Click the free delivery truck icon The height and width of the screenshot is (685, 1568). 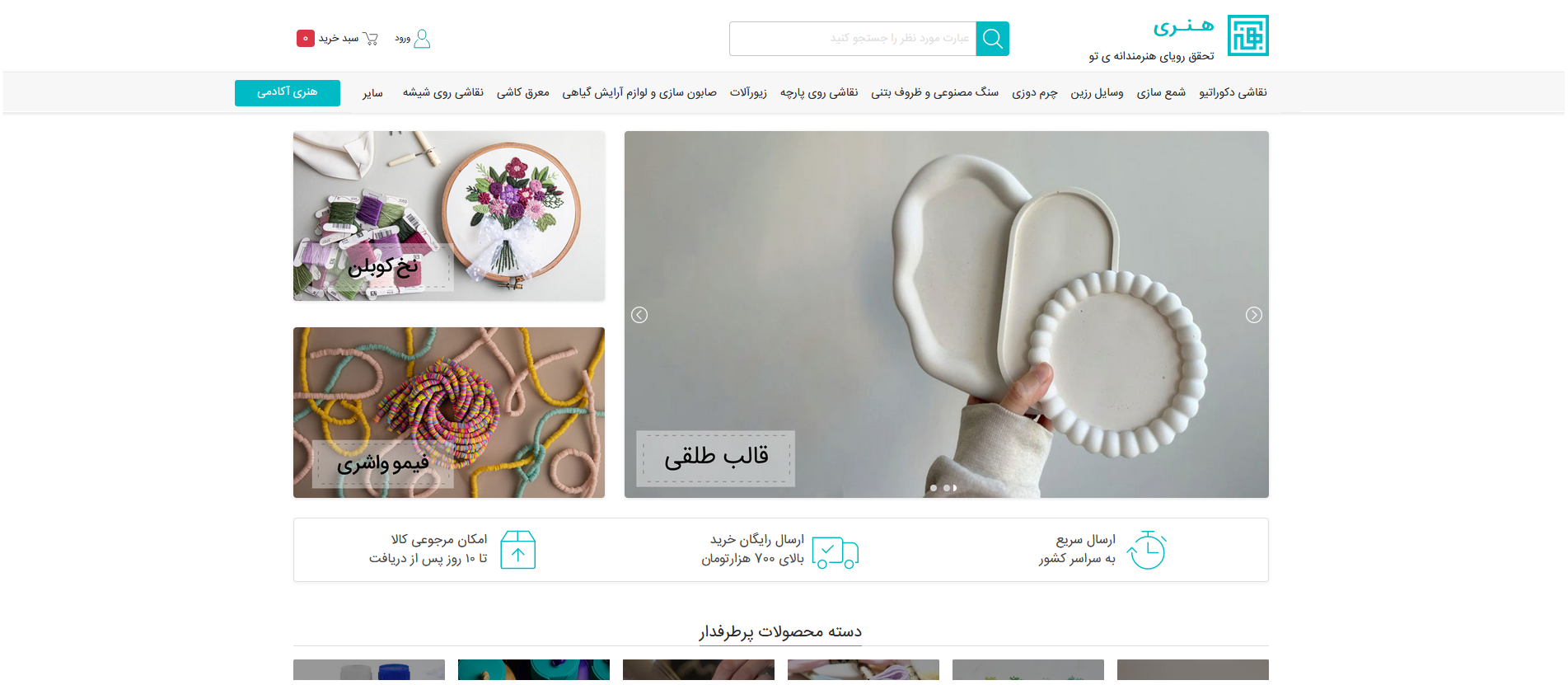(835, 551)
